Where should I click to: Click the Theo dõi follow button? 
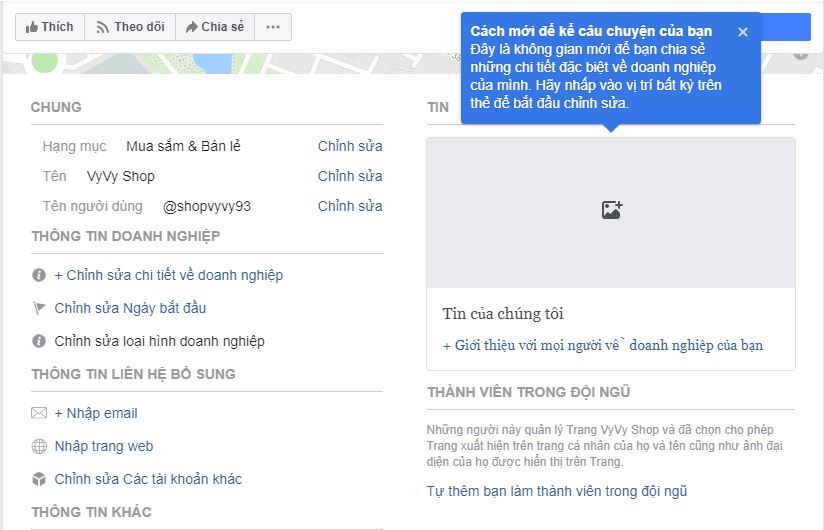pos(130,27)
